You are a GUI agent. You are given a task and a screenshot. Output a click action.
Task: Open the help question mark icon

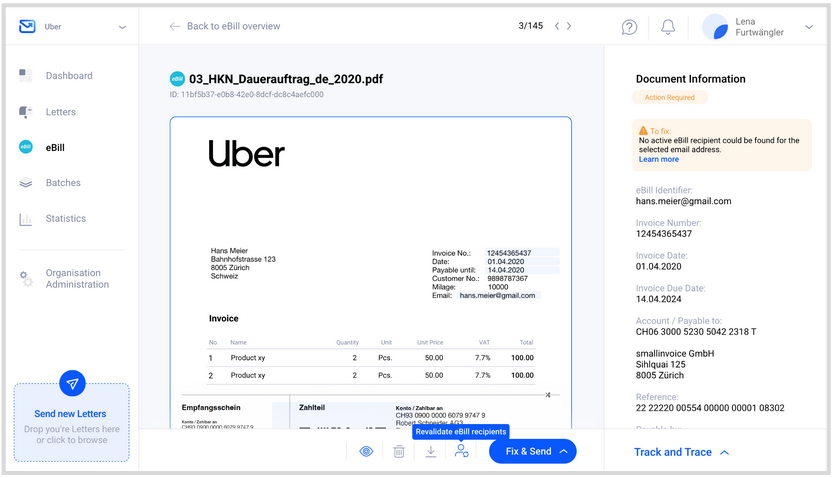[x=629, y=27]
